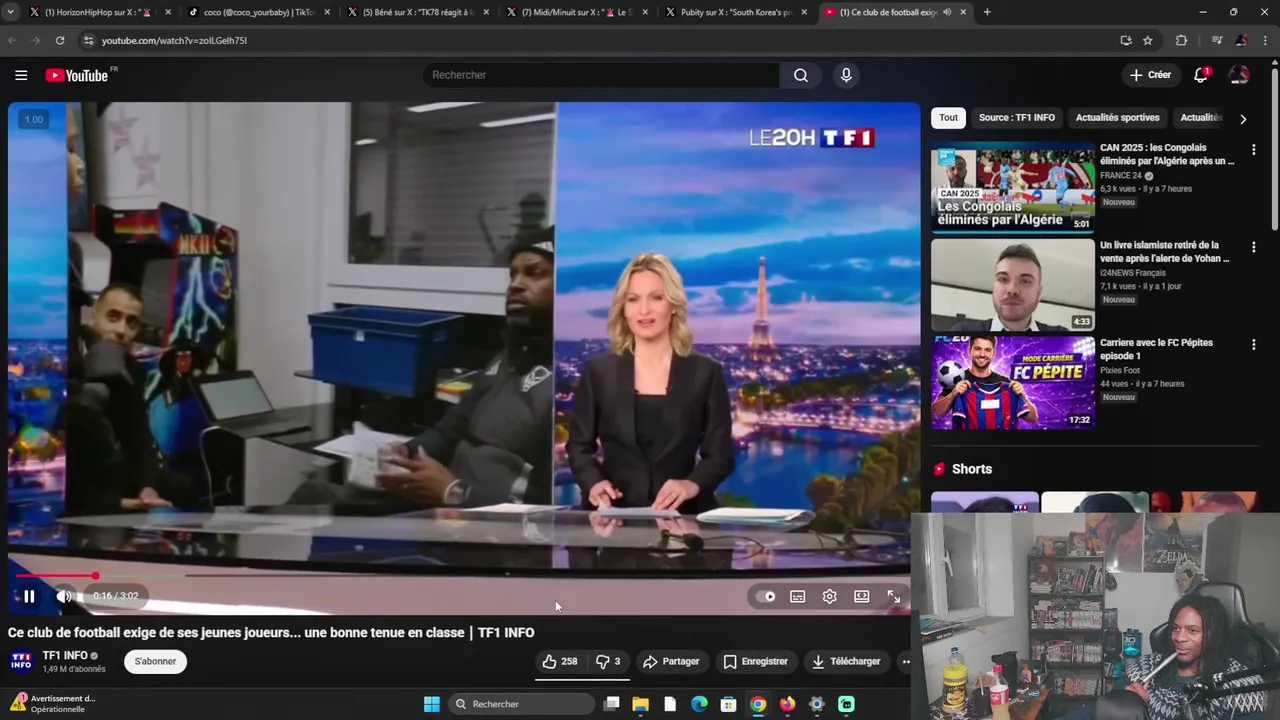Select the Tout filter chip
The width and height of the screenshot is (1280, 720).
coord(948,117)
